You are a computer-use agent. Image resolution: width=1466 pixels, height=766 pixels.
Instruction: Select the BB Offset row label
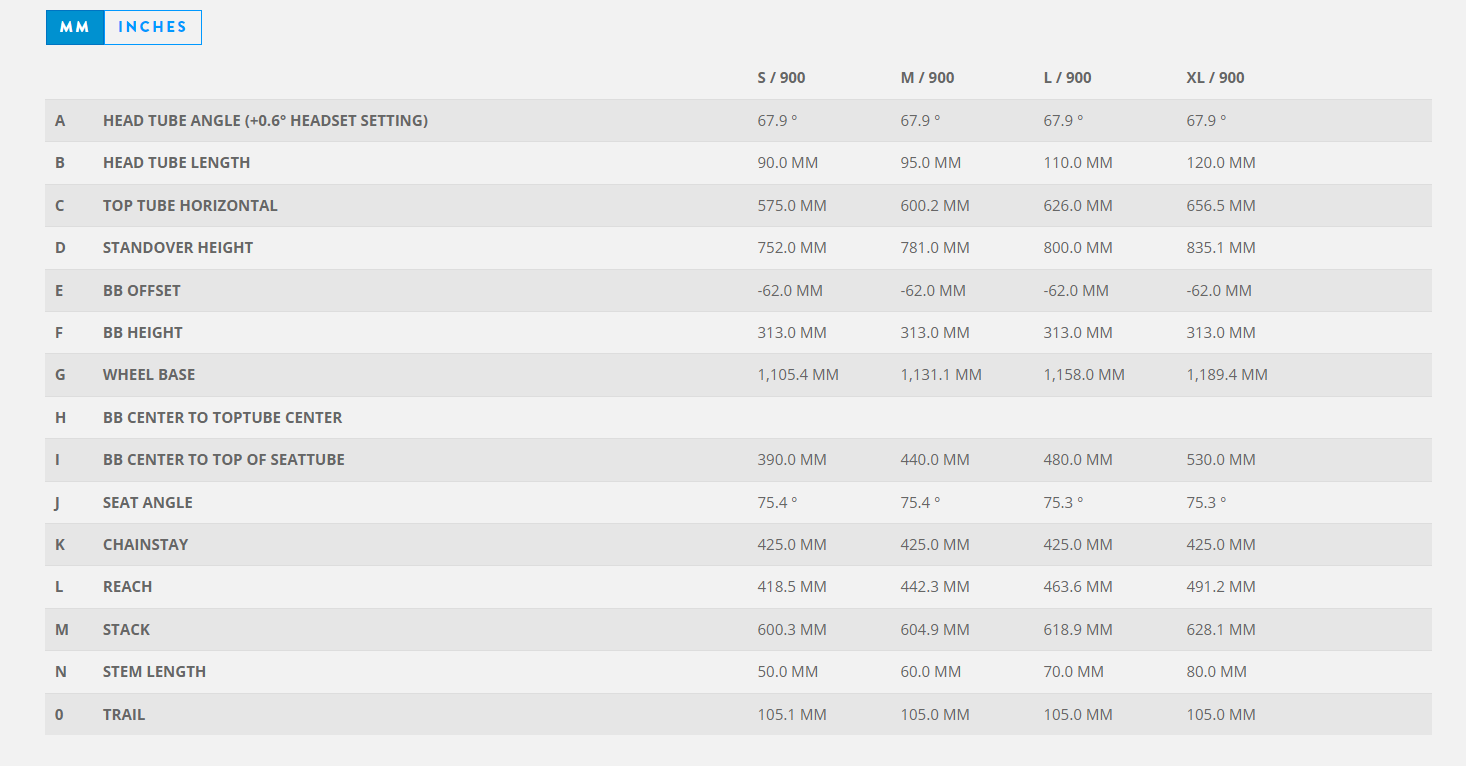coord(142,291)
